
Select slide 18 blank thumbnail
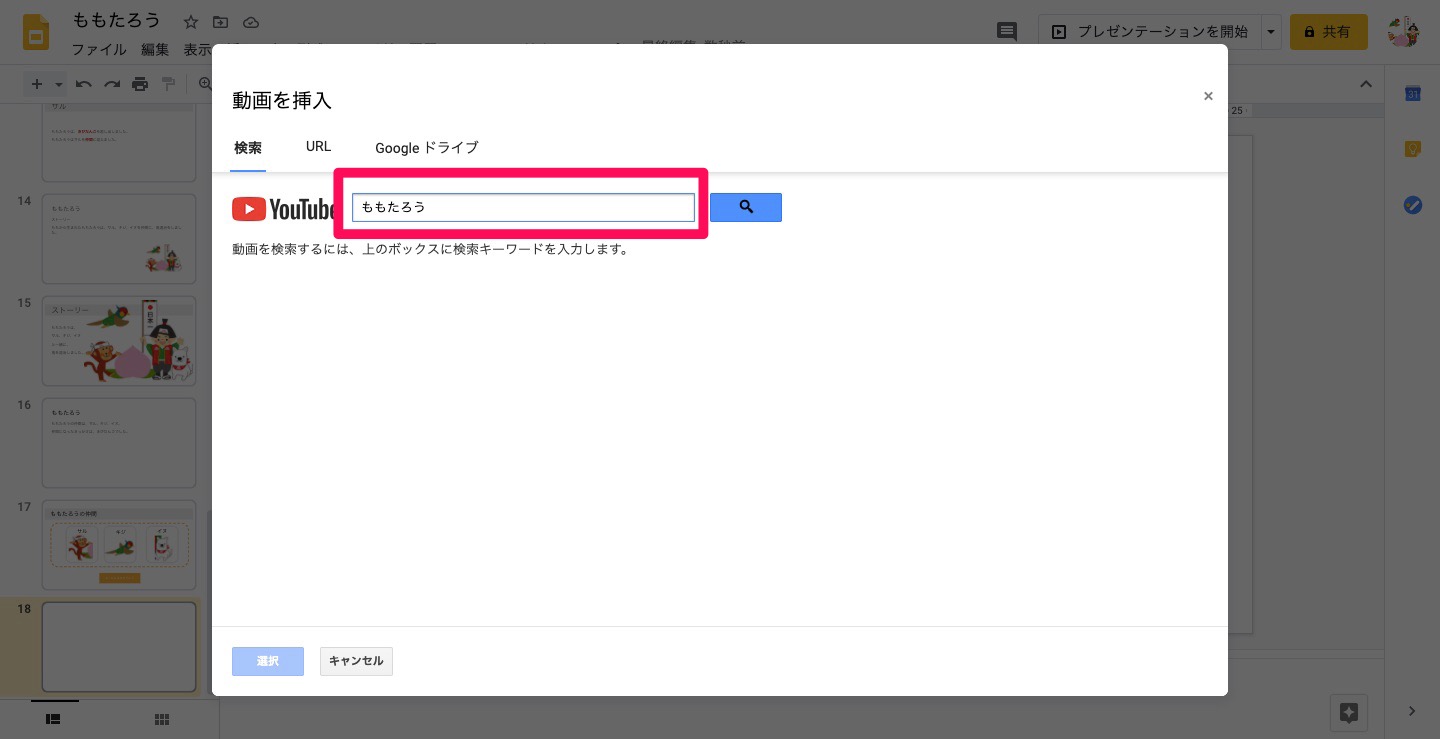[x=119, y=647]
